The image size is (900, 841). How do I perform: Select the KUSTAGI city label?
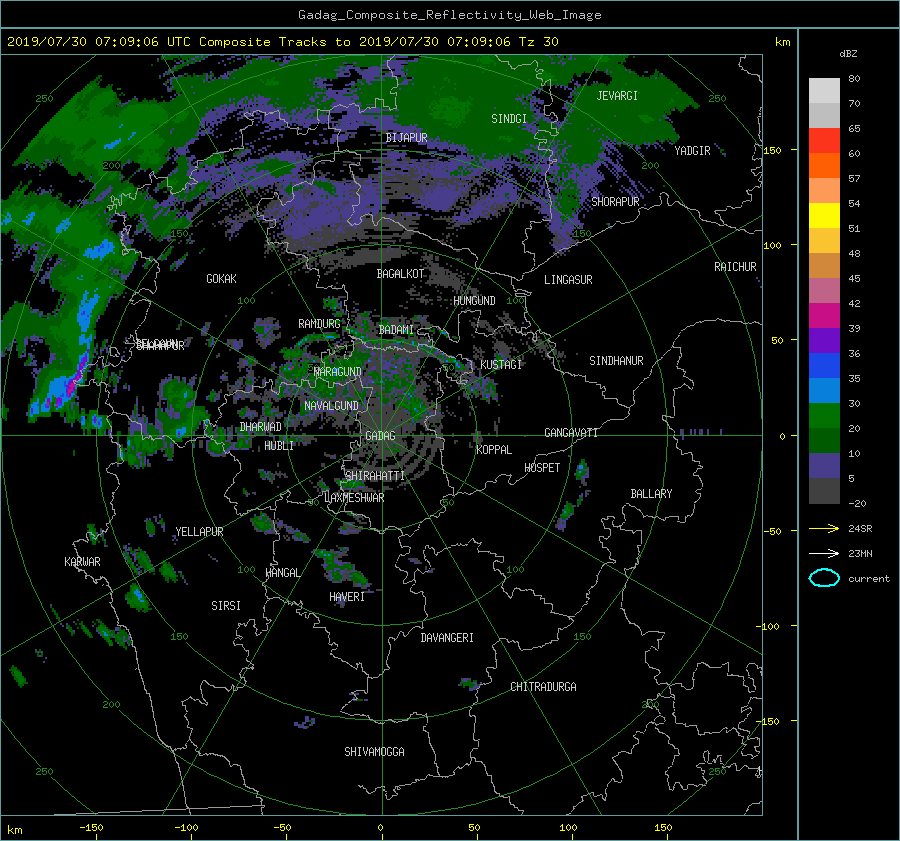point(501,365)
